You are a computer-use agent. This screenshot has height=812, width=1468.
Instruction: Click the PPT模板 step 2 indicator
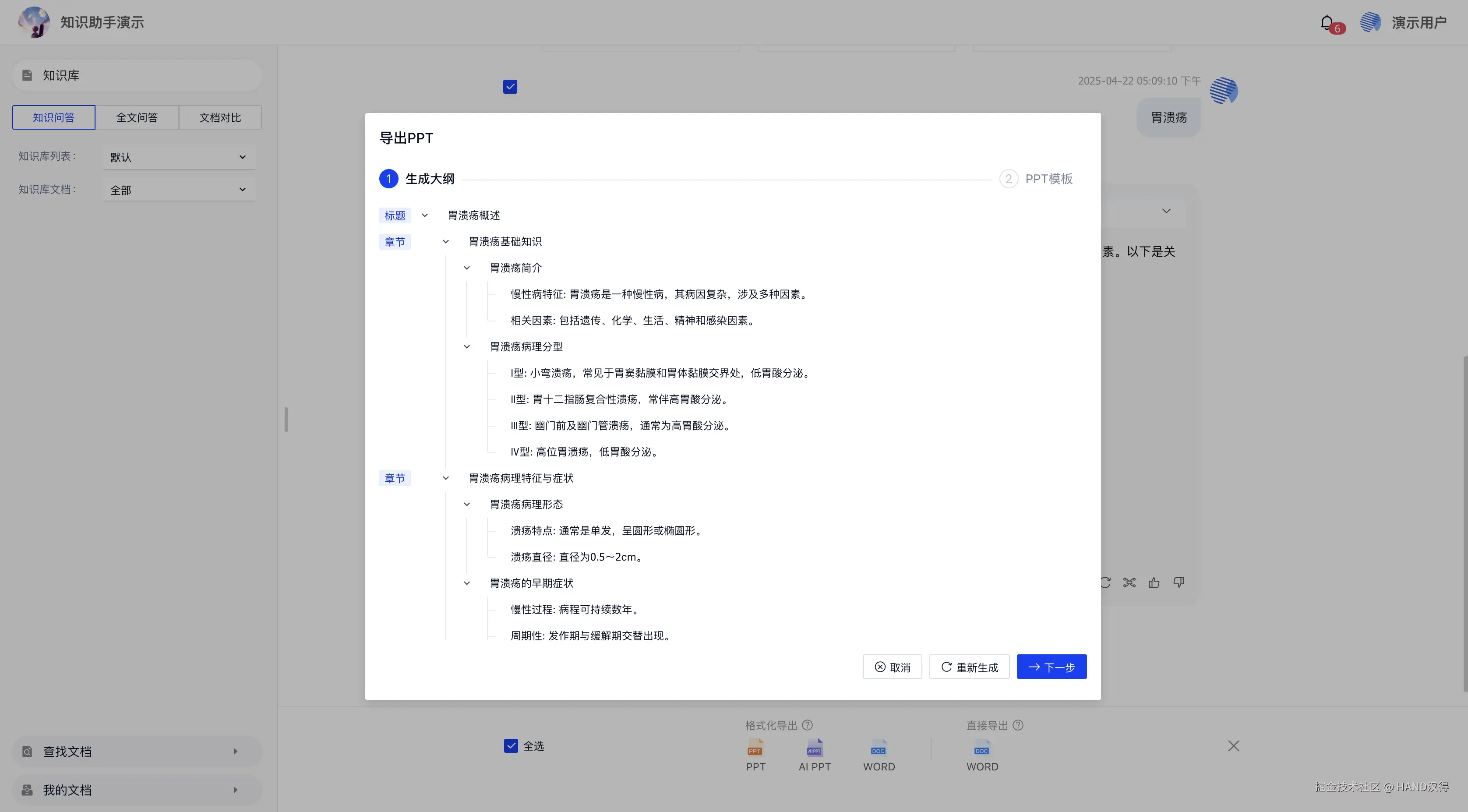click(x=1008, y=179)
